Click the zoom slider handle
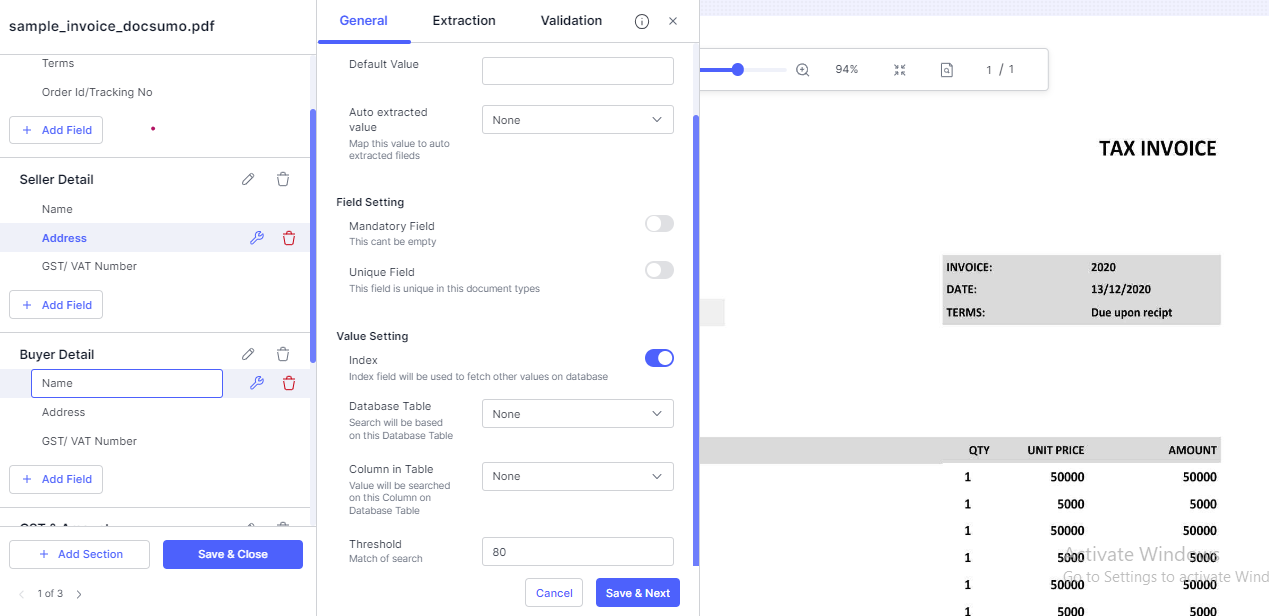This screenshot has width=1269, height=616. 738,70
